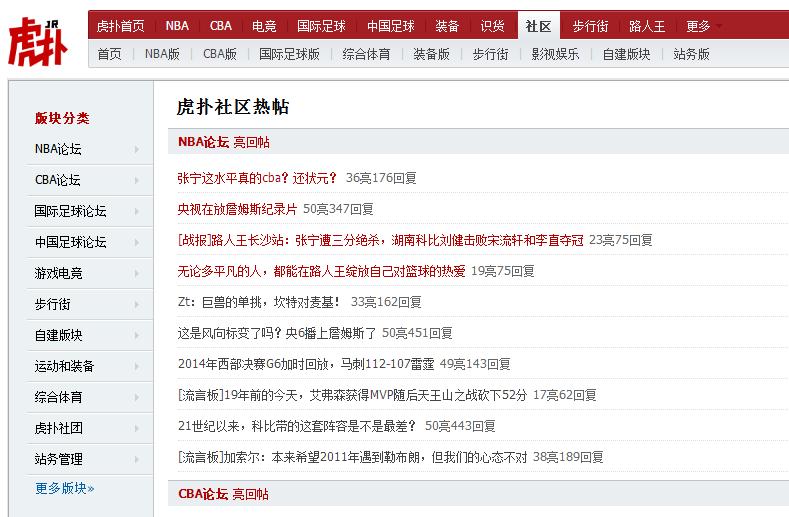Open 国际足球 in the red nav bar
The image size is (789, 517).
[321, 26]
